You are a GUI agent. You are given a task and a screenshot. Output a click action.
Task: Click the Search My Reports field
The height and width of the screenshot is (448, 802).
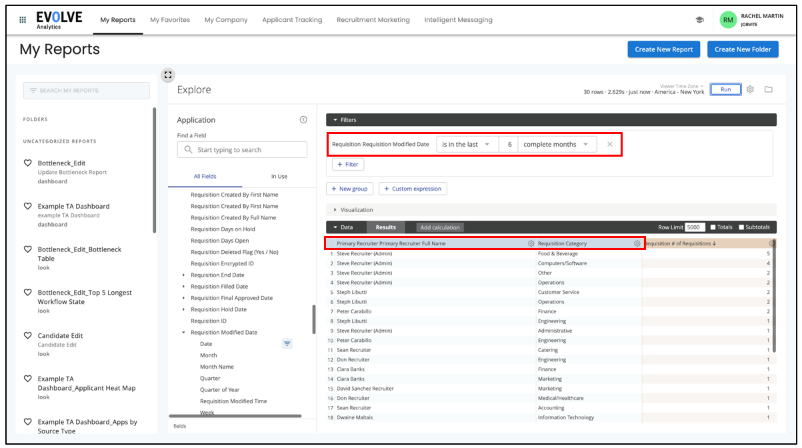click(x=86, y=91)
